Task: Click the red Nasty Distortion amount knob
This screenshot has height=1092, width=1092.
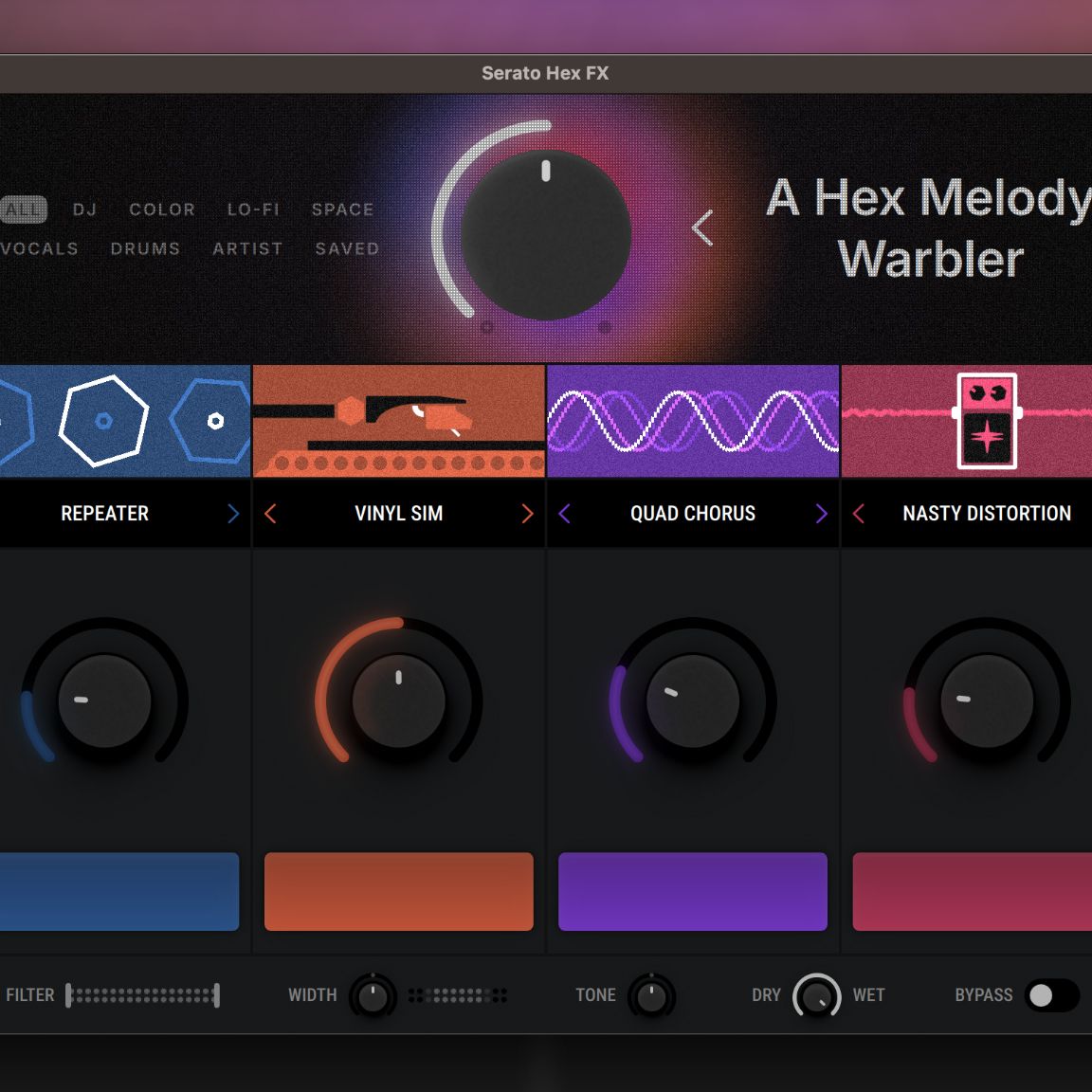Action: (x=987, y=700)
